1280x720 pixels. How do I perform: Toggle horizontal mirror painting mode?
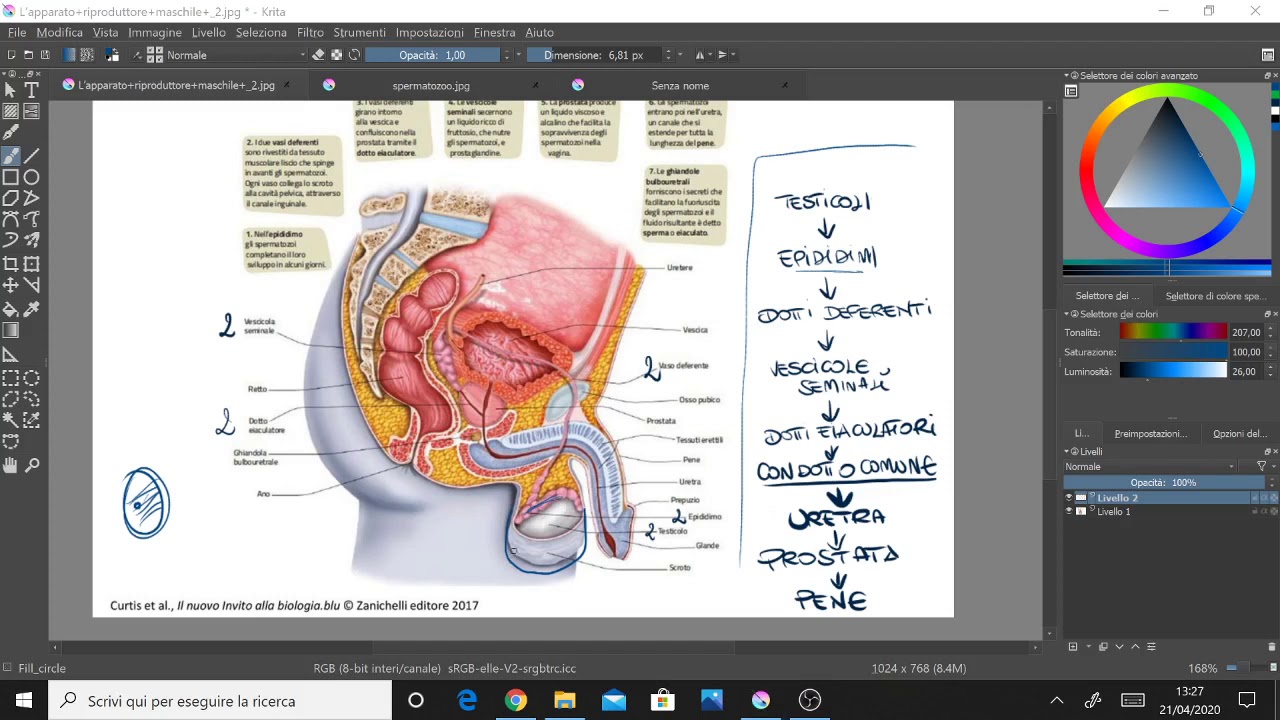point(700,55)
